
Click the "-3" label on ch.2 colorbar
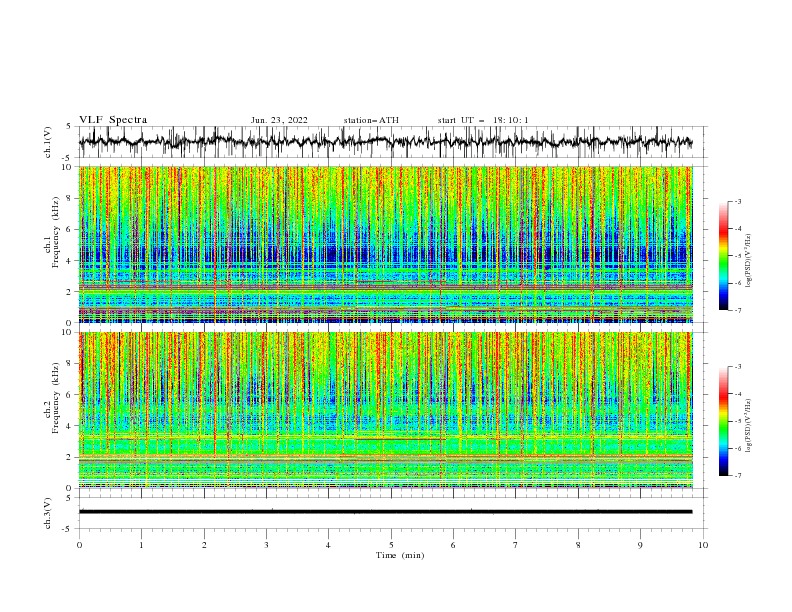tap(738, 367)
